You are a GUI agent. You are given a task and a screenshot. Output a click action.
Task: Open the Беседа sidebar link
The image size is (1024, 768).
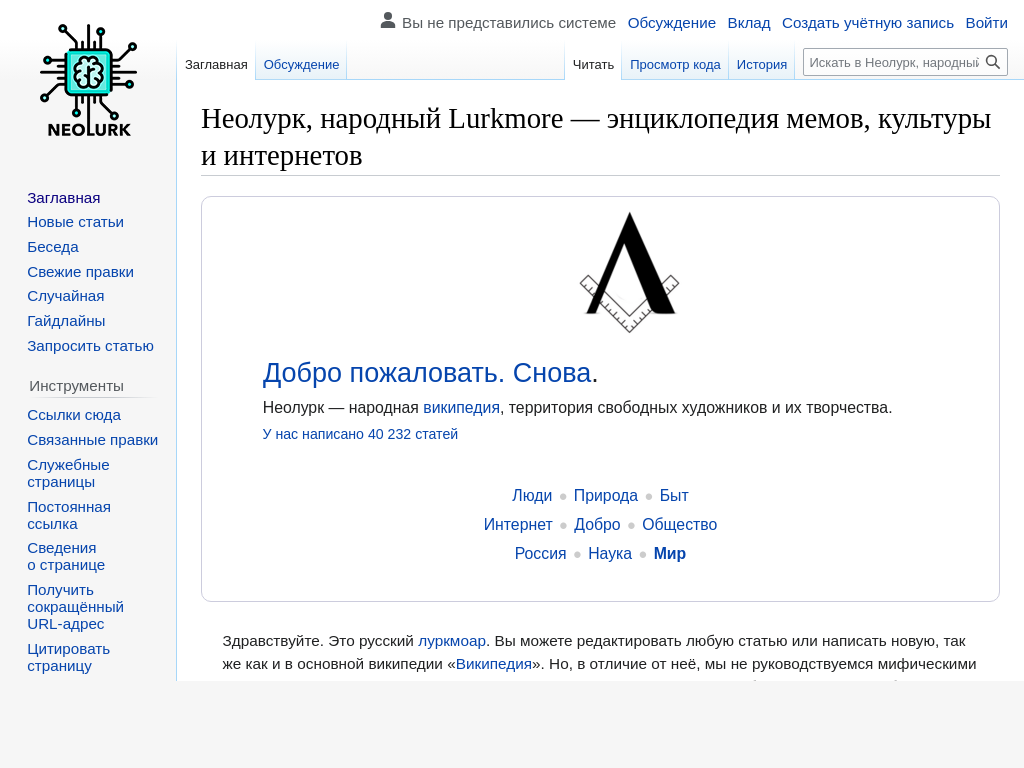53,247
